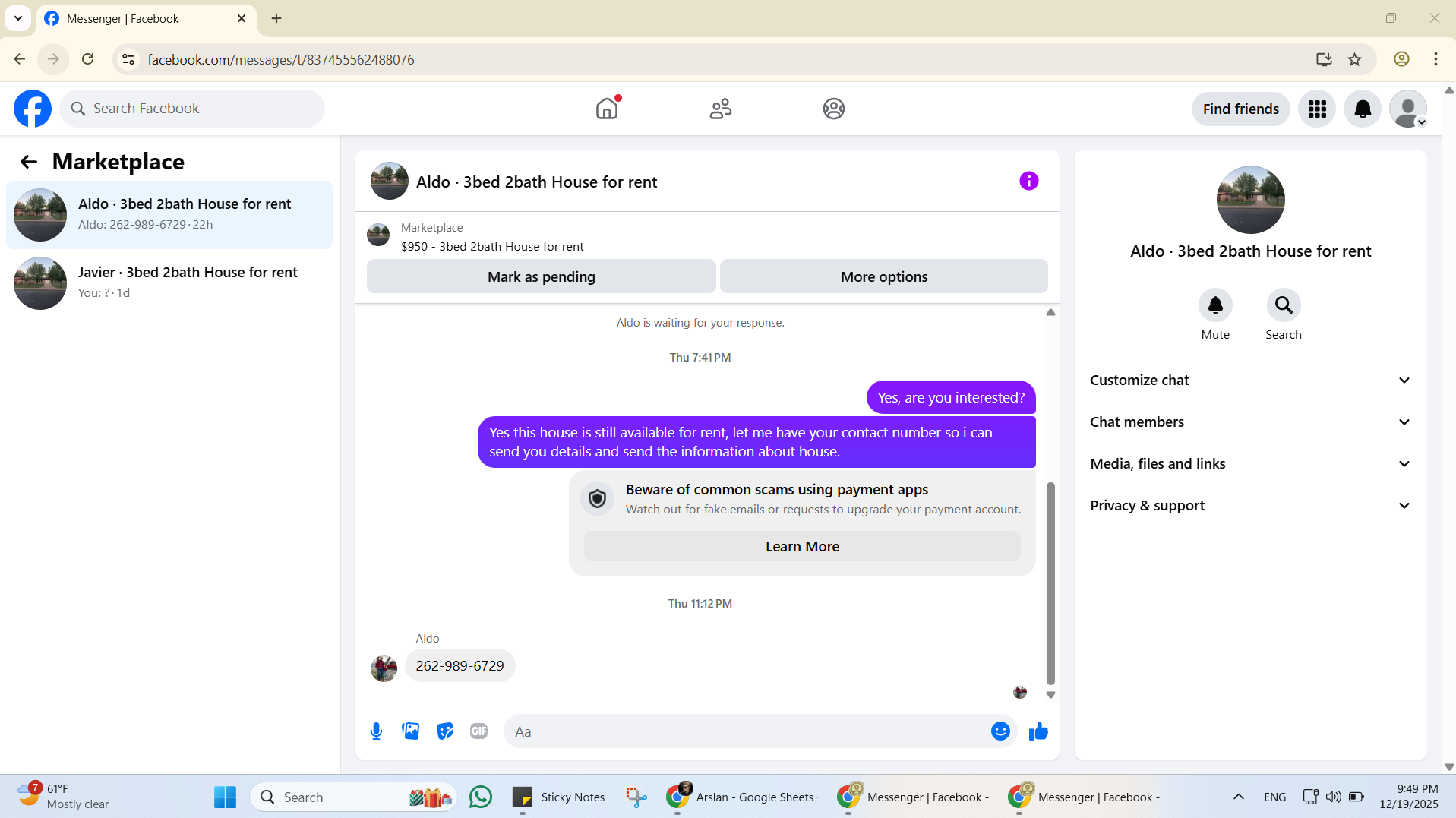The width and height of the screenshot is (1456, 818).
Task: Open volume control in system tray
Action: [x=1333, y=797]
